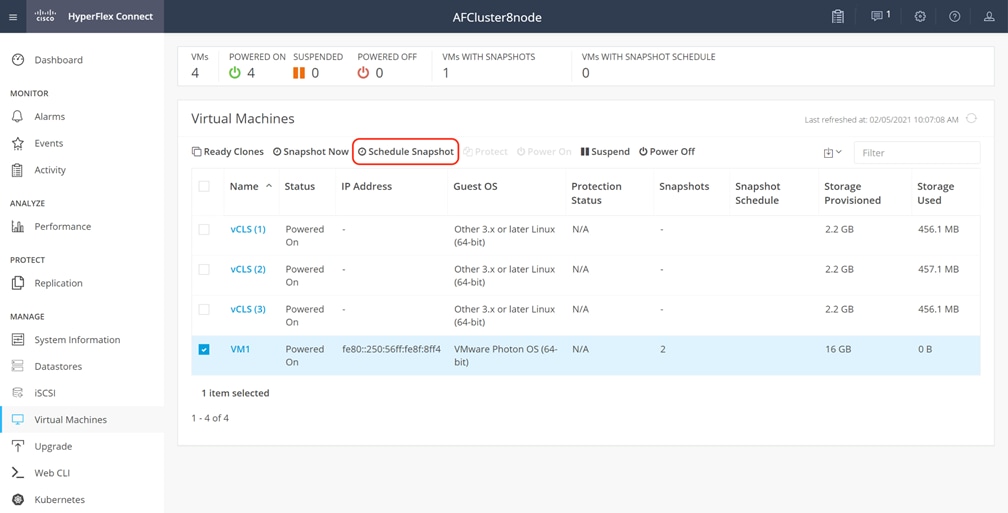Click the 16 GB storage provisioned cell
Screen dimensions: 1008x513
[838, 349]
